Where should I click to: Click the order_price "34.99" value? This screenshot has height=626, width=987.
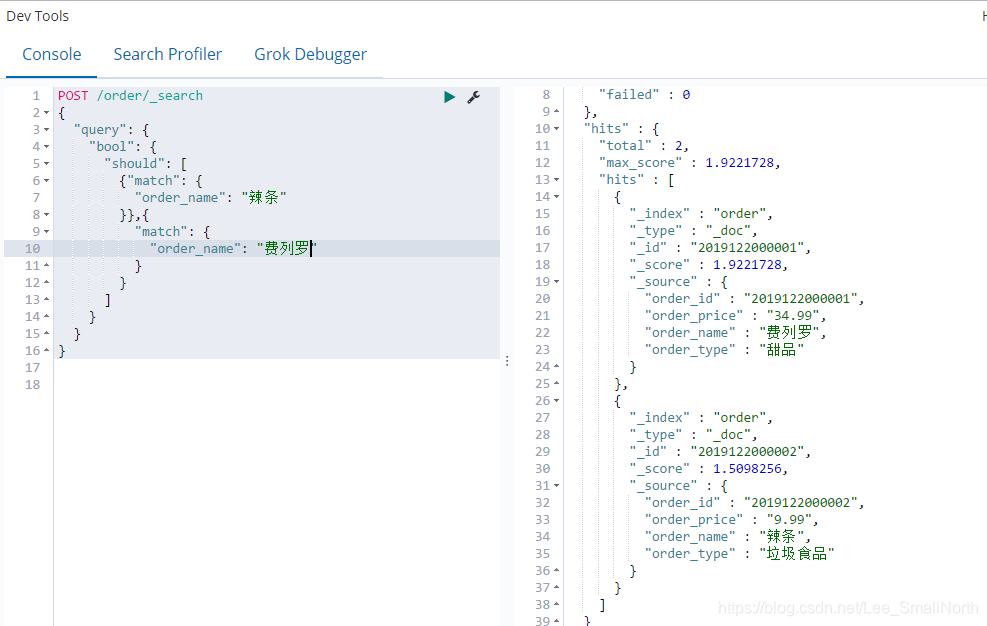point(793,316)
